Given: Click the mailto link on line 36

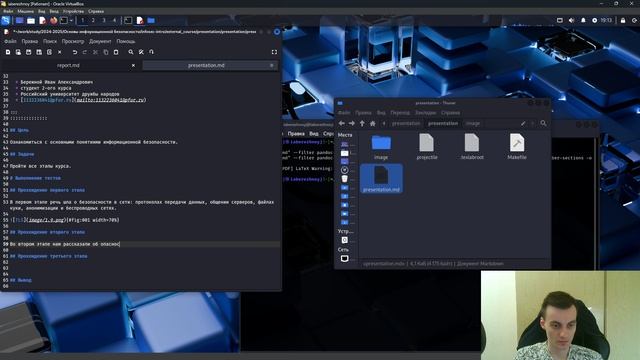Looking at the screenshot, I should pyautogui.click(x=110, y=100).
